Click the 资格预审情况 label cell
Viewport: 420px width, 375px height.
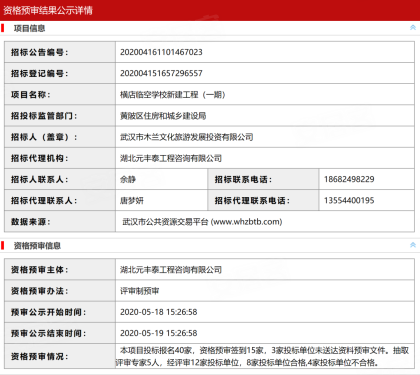click(60, 356)
